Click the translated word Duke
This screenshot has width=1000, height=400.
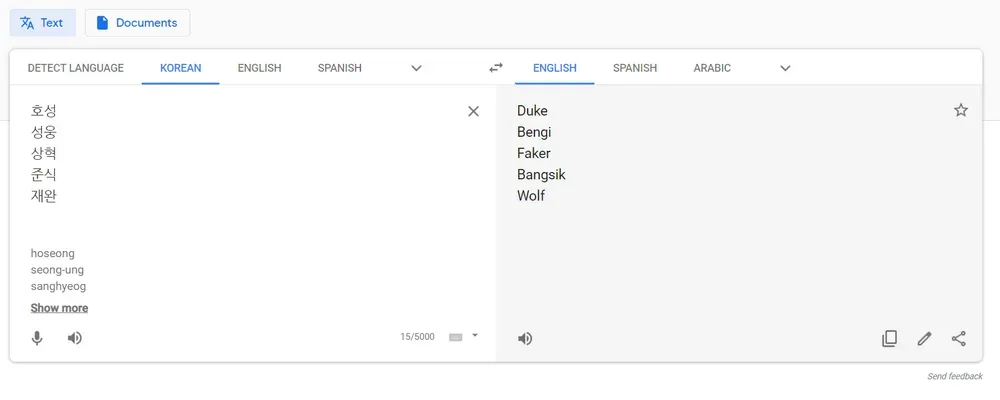coord(532,111)
